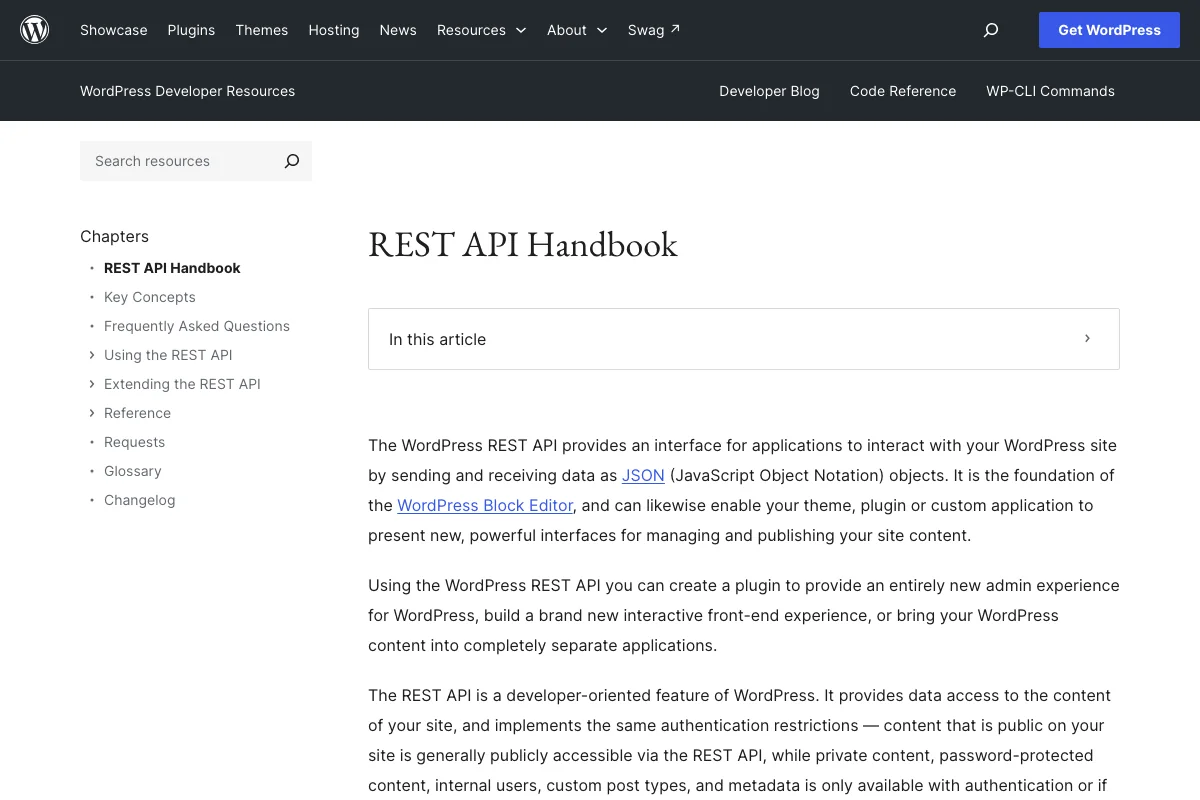Follow the JSON hyperlink

[x=643, y=475]
